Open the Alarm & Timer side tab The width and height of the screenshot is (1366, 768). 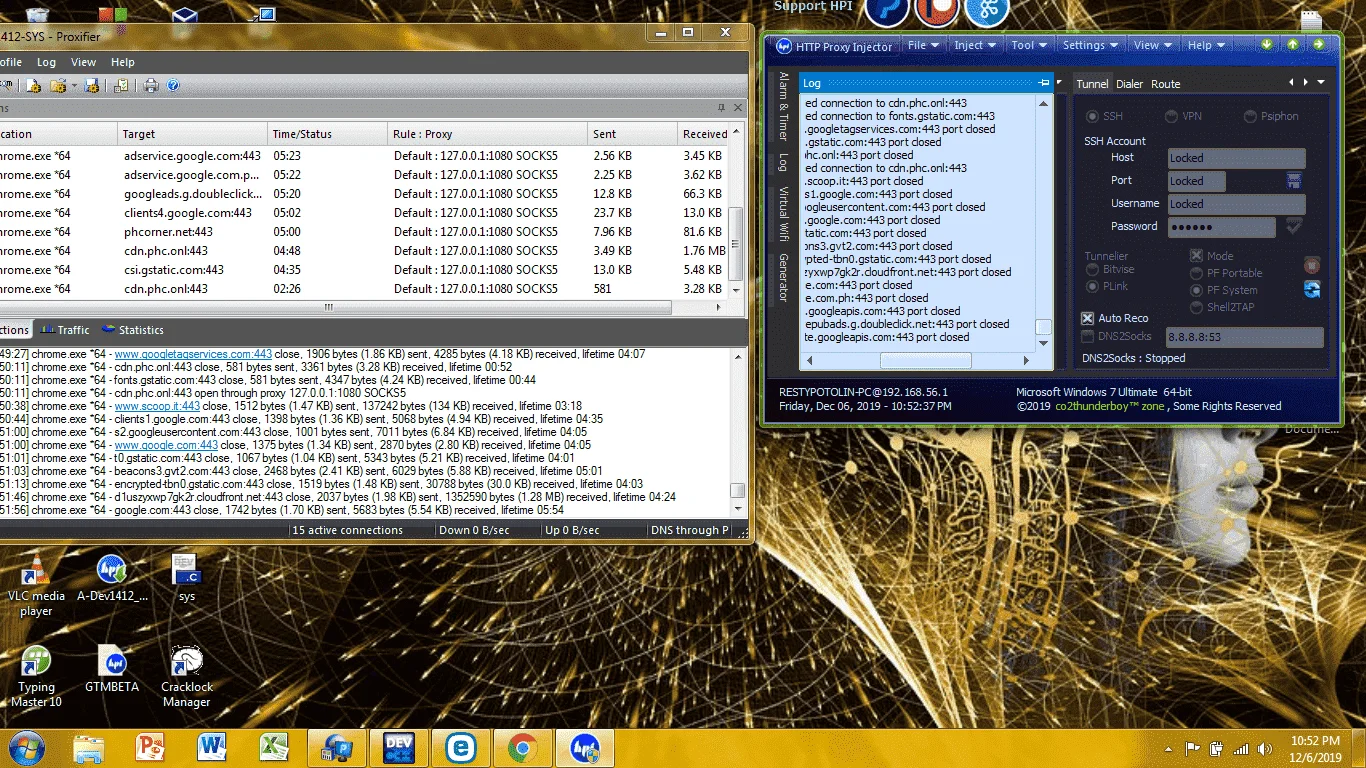[x=783, y=105]
